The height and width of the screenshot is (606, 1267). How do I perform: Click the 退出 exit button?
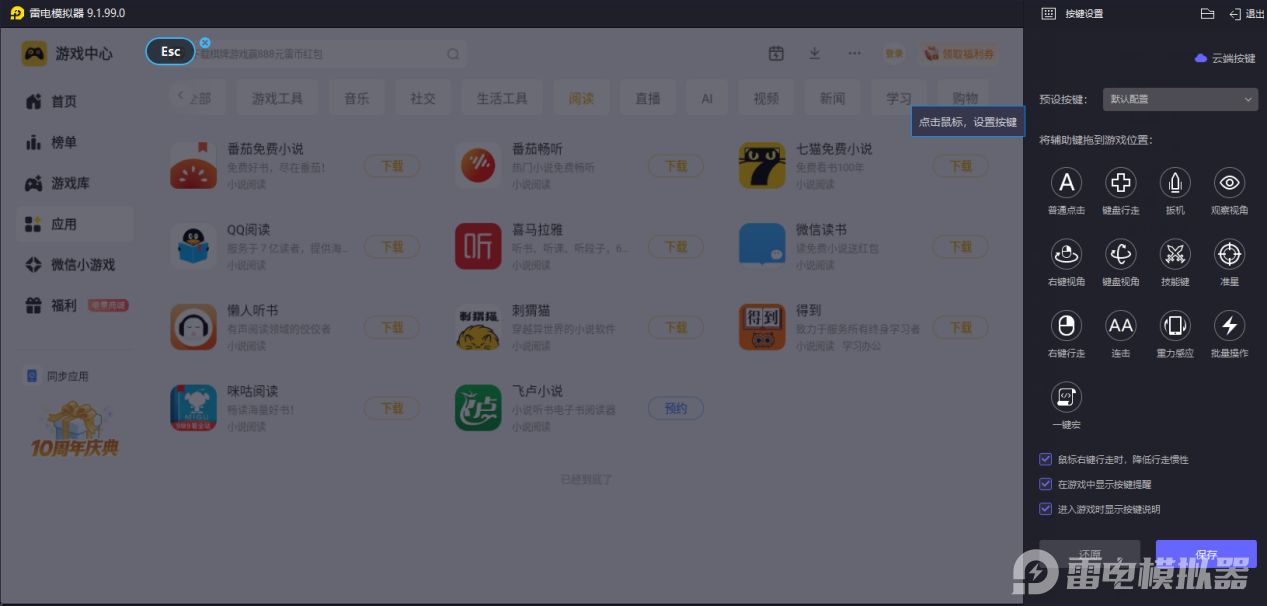click(1247, 14)
